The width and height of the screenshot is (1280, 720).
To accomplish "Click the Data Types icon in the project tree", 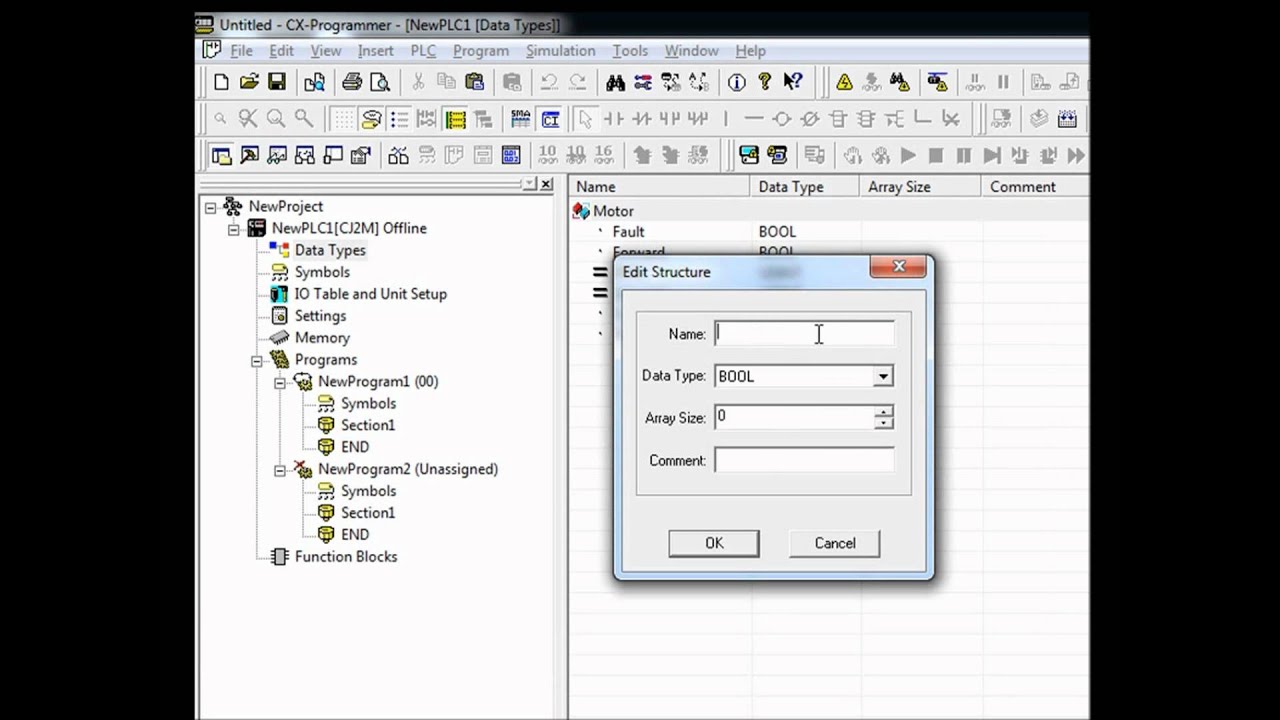I will (x=280, y=250).
